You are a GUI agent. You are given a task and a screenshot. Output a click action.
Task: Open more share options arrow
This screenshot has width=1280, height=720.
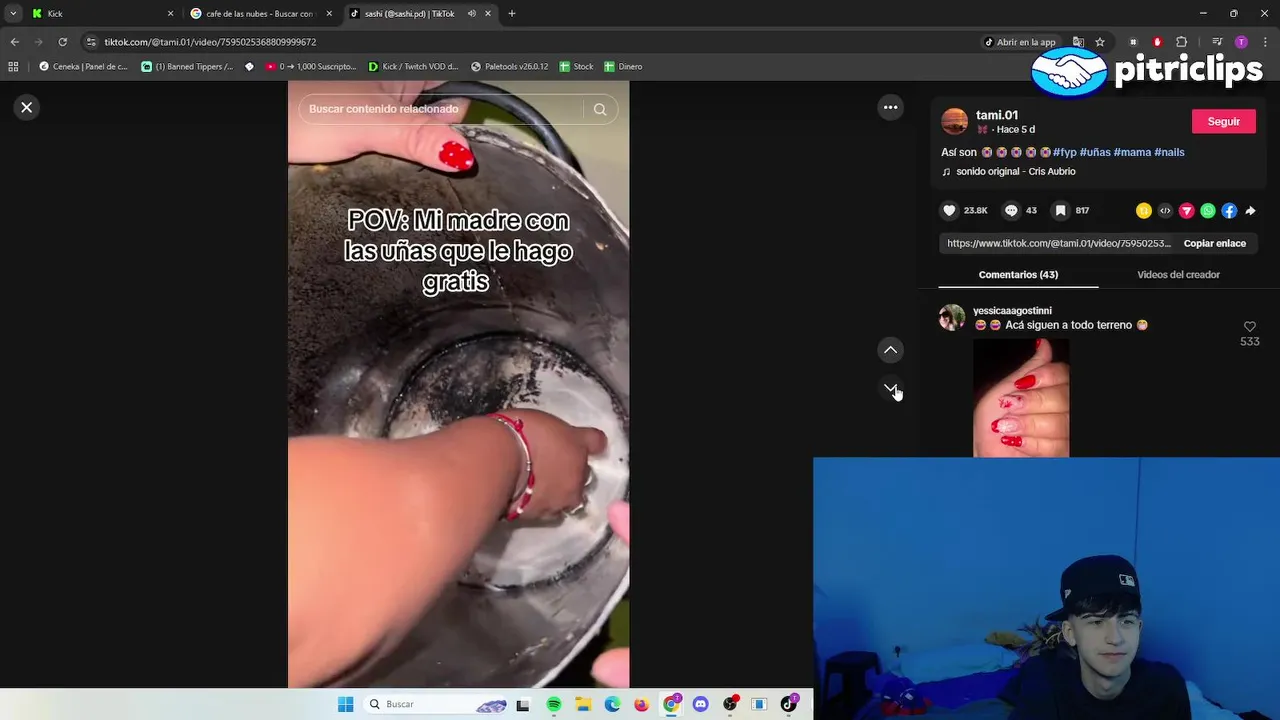click(x=1250, y=210)
